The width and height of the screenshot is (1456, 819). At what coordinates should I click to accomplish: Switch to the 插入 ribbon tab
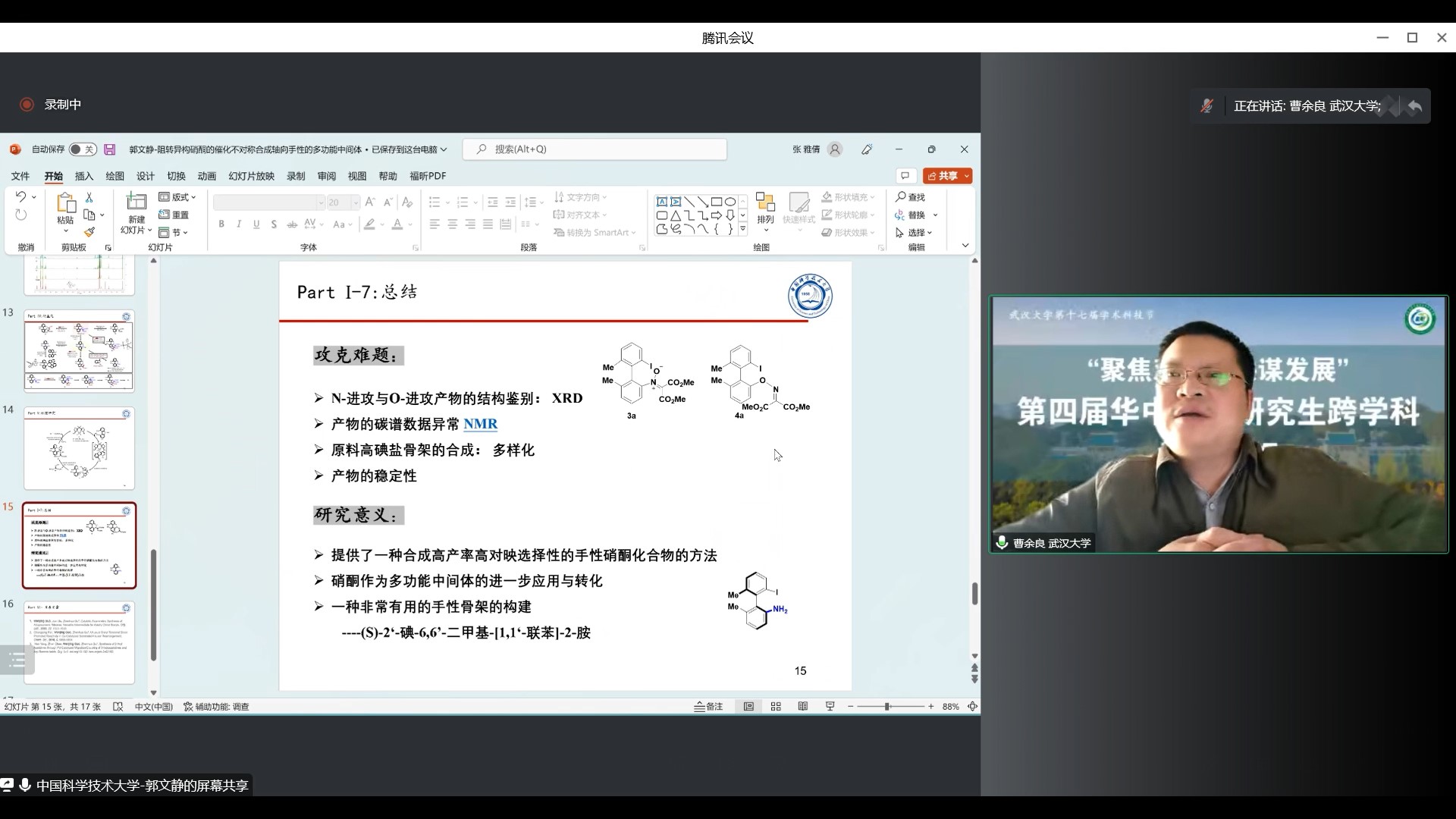pos(83,176)
